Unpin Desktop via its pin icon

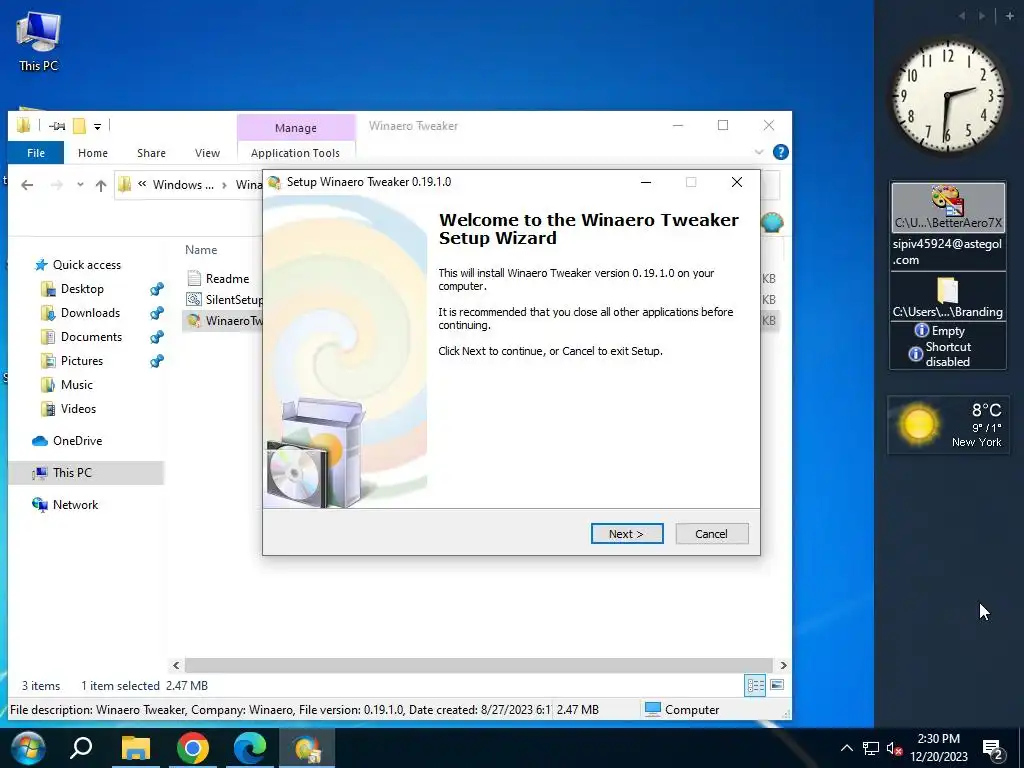157,289
